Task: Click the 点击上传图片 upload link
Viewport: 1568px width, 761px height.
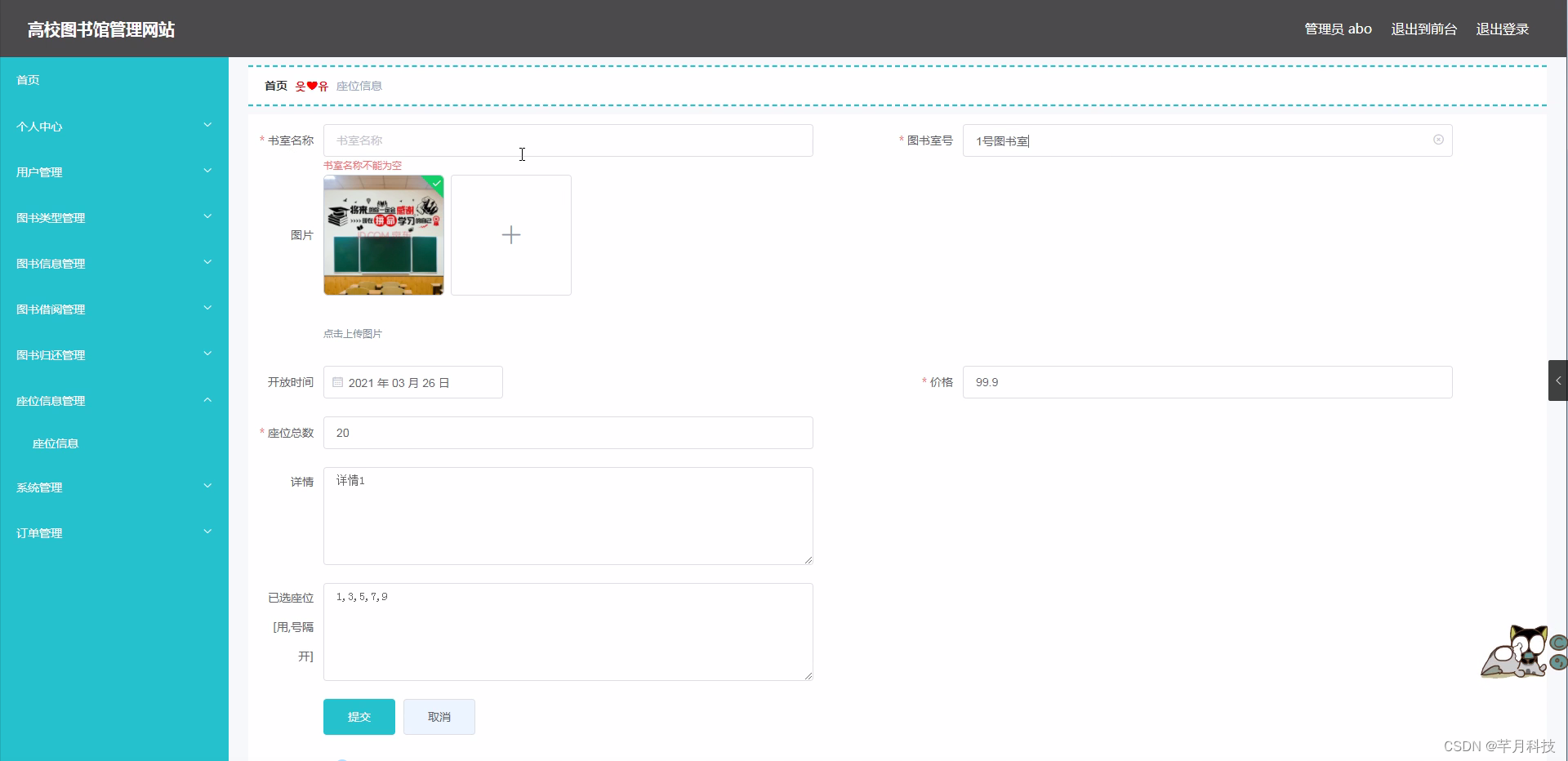Action: click(x=351, y=333)
